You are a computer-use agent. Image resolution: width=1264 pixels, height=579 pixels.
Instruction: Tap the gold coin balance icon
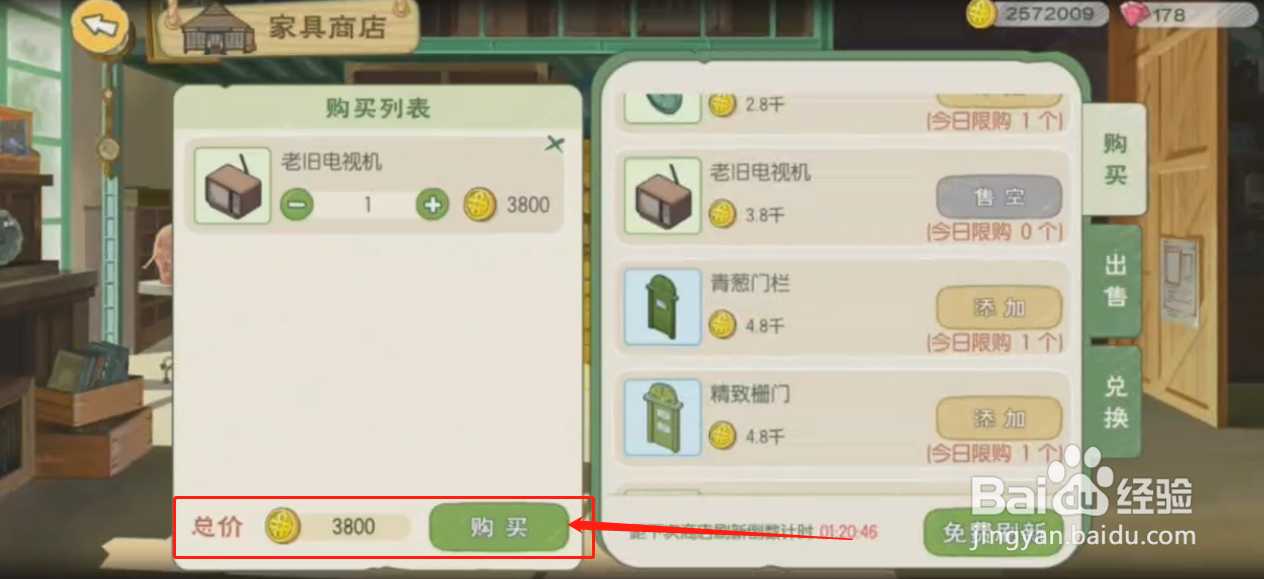point(982,14)
